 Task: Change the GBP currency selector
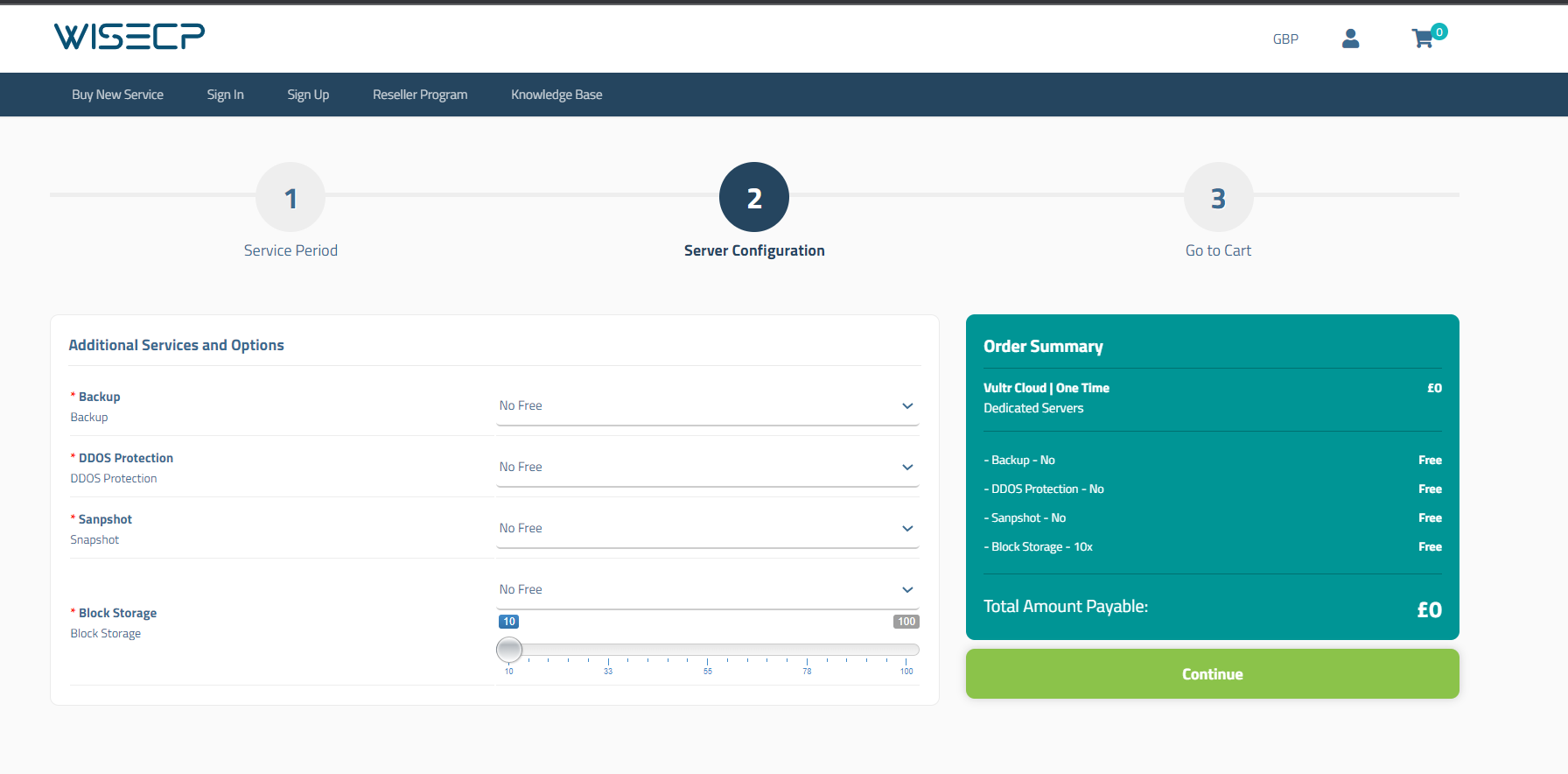[x=1285, y=39]
